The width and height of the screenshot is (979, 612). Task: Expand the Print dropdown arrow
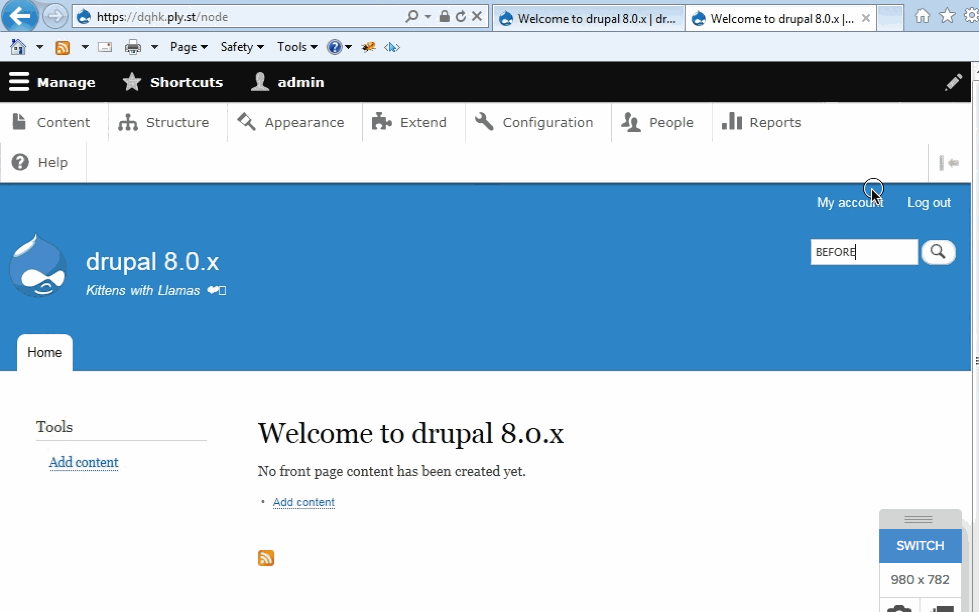(154, 47)
